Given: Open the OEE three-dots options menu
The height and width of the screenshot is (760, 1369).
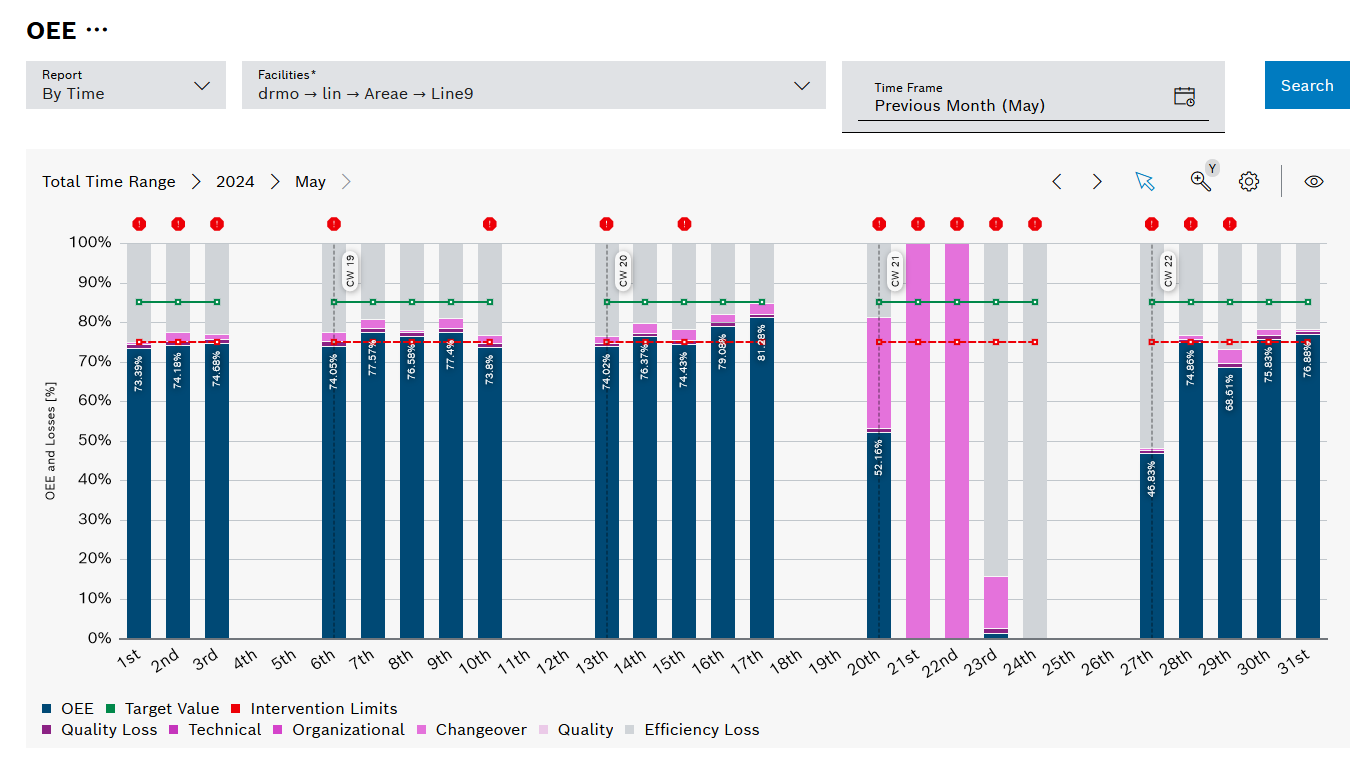Looking at the screenshot, I should point(97,31).
